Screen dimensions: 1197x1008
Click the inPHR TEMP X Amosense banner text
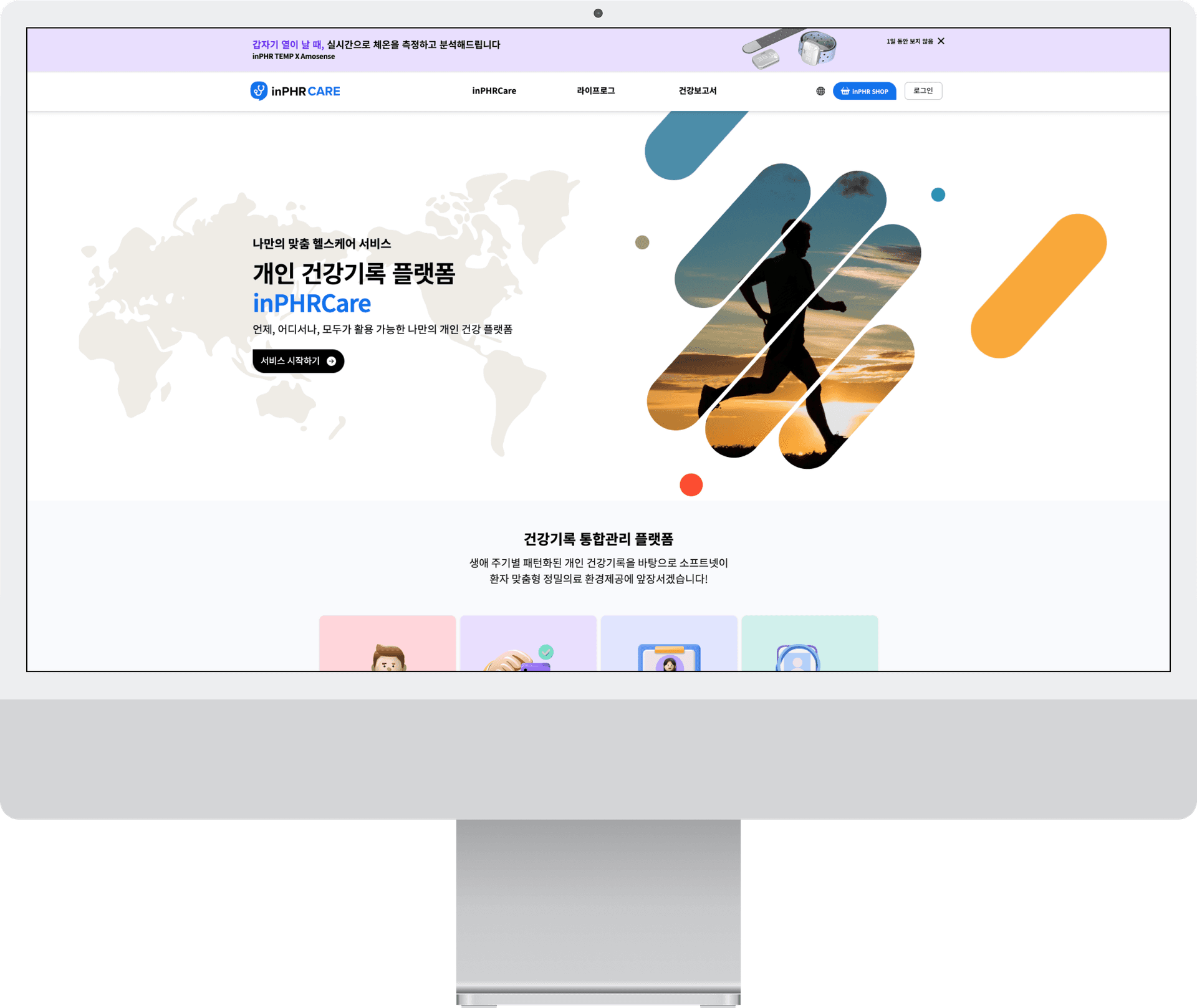point(293,56)
